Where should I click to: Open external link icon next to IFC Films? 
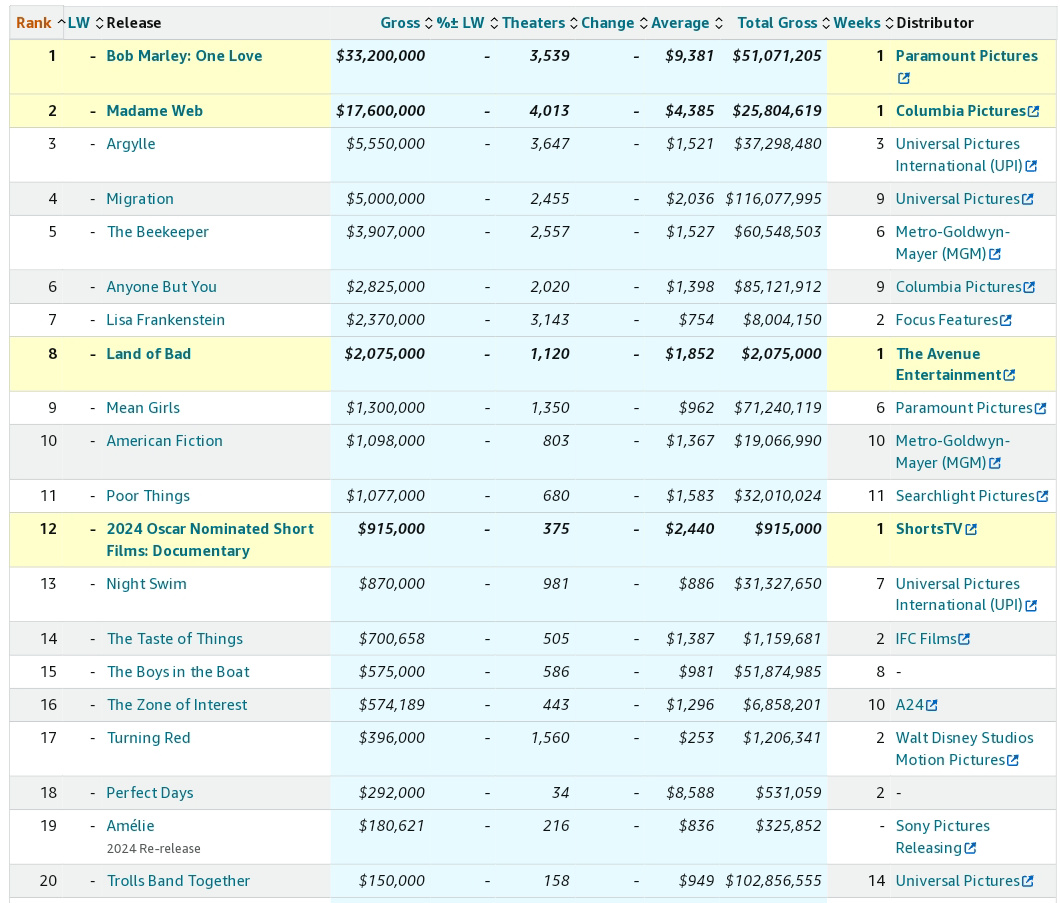965,639
